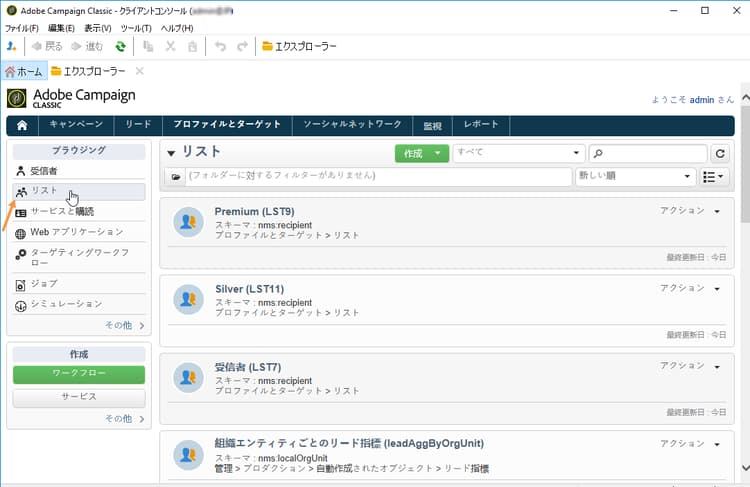The height and width of the screenshot is (487, 750).
Task: Go to the レポート navigation tab
Action: tap(481, 124)
